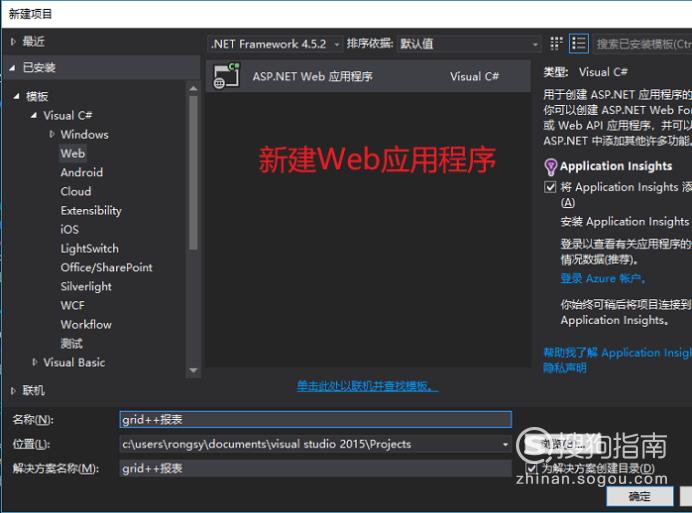Click the project name input field
The width and height of the screenshot is (692, 513).
coord(316,419)
